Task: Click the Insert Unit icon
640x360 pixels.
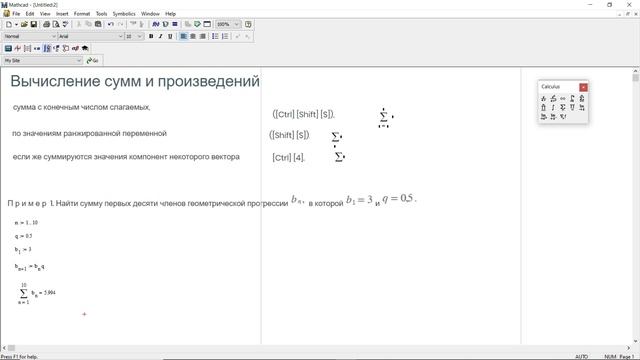Action: click(x=165, y=24)
